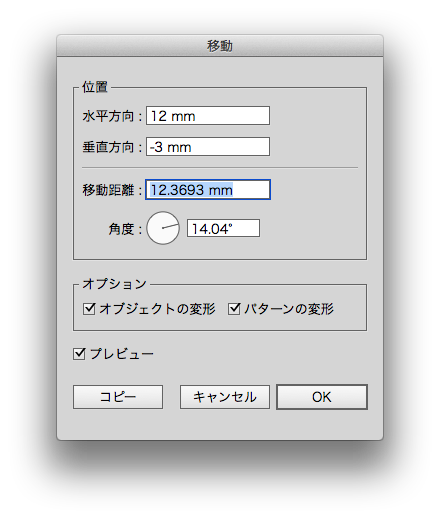Click the 水平方向 label
The height and width of the screenshot is (519, 440).
click(108, 116)
